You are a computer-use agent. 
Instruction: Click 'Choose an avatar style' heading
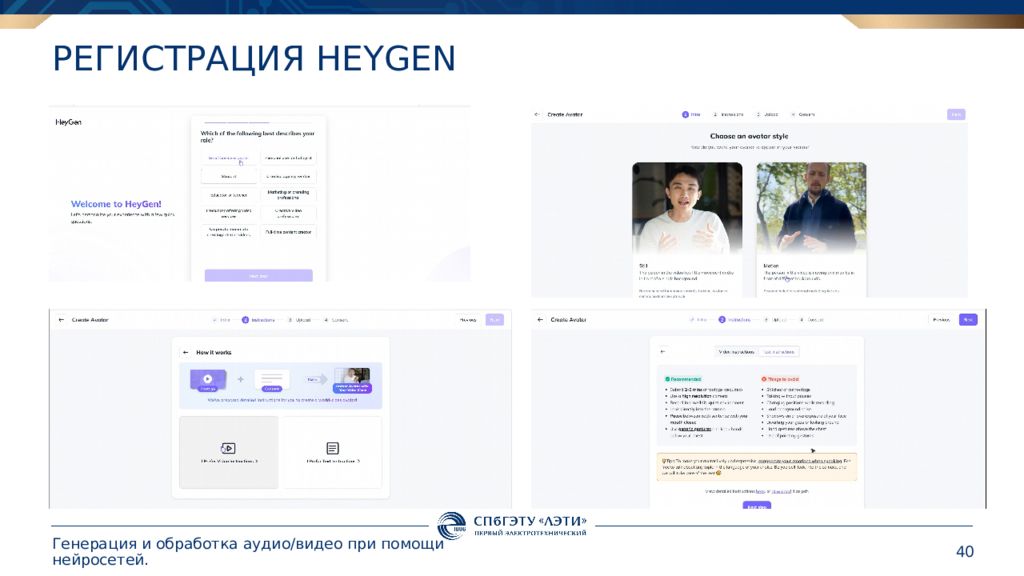click(x=749, y=136)
